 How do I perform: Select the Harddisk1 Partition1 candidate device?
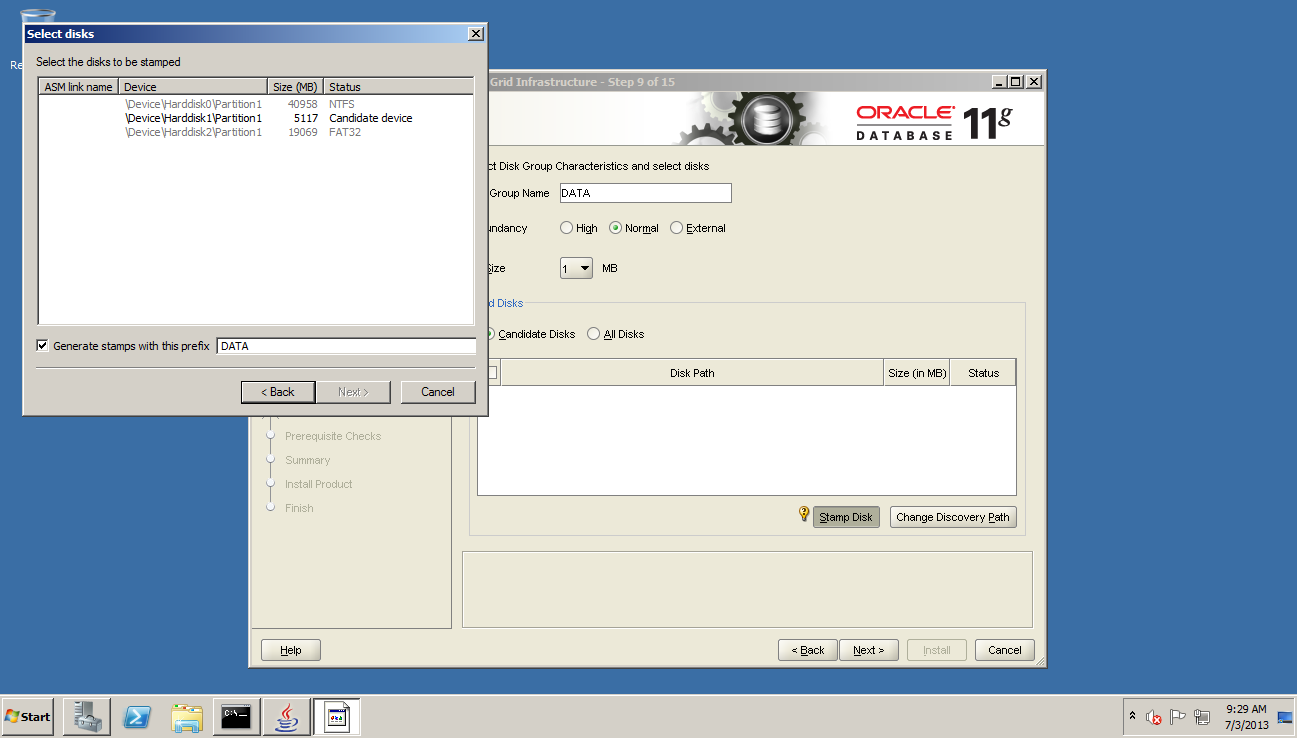tap(193, 118)
